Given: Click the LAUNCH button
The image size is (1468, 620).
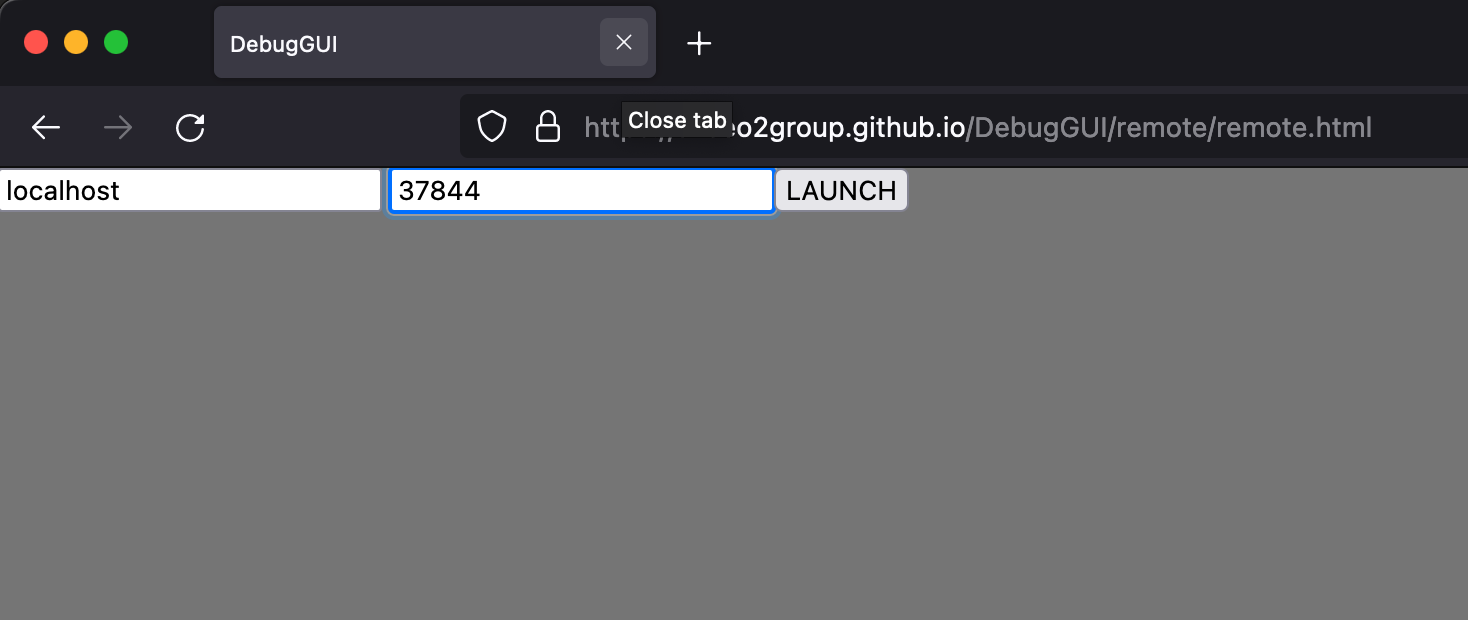Looking at the screenshot, I should click(x=841, y=190).
